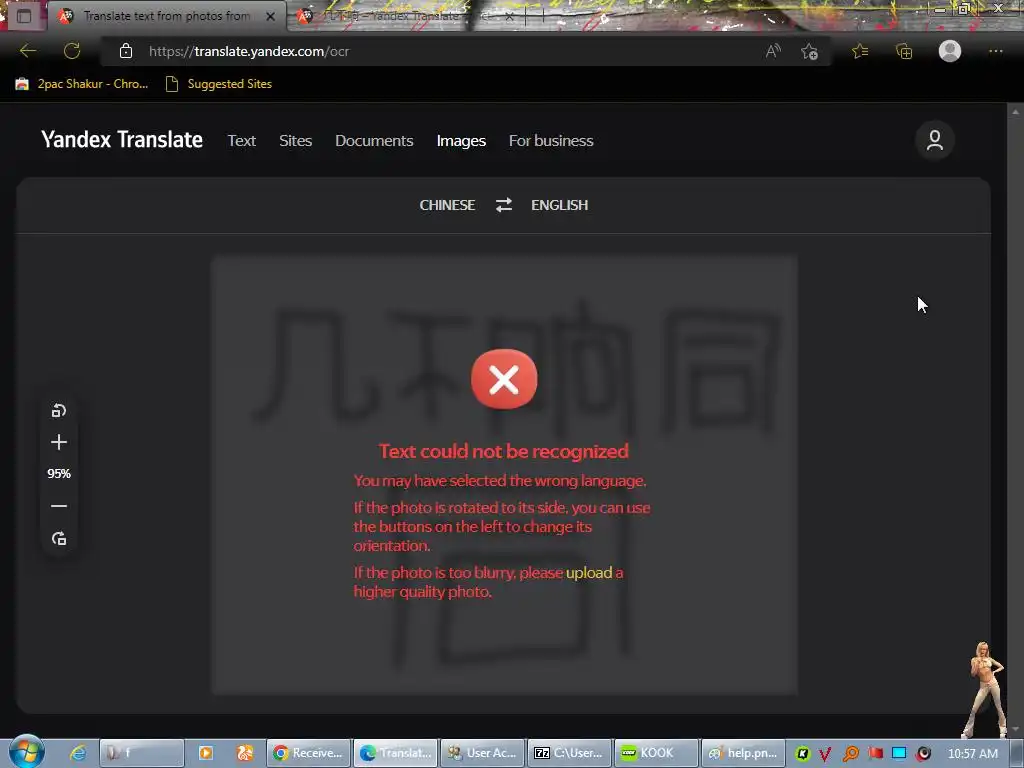Viewport: 1024px width, 768px height.
Task: Open the Suggested Sites bookmark
Action: point(219,84)
